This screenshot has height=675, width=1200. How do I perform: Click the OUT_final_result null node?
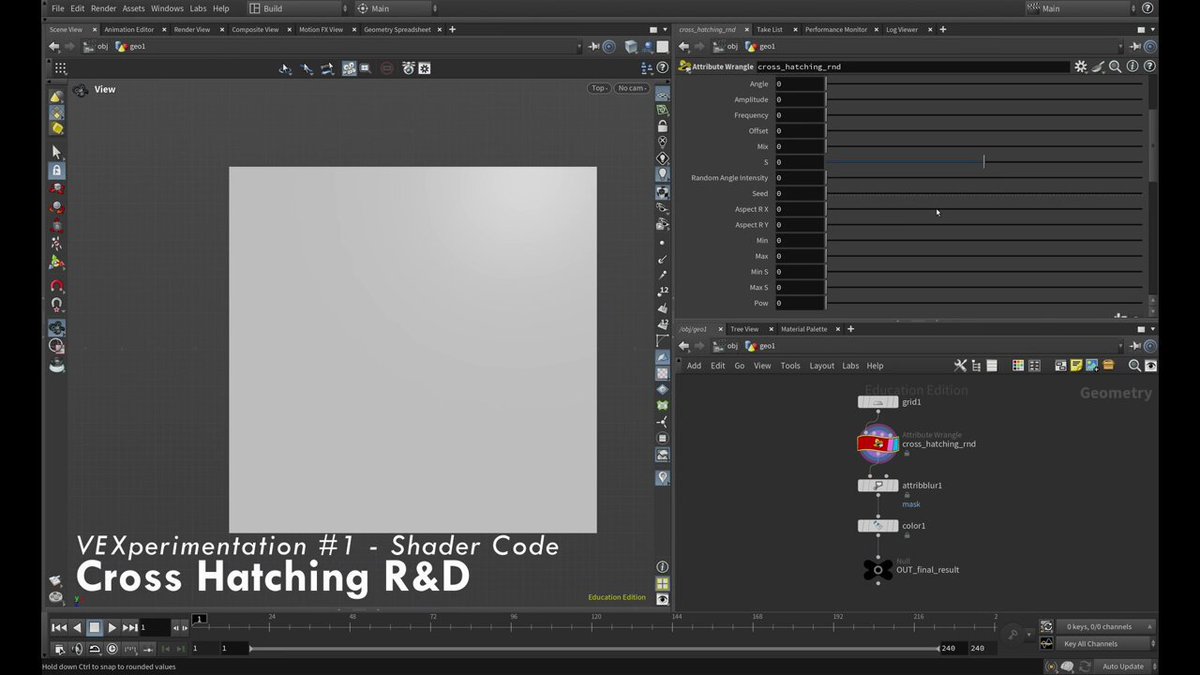878,569
